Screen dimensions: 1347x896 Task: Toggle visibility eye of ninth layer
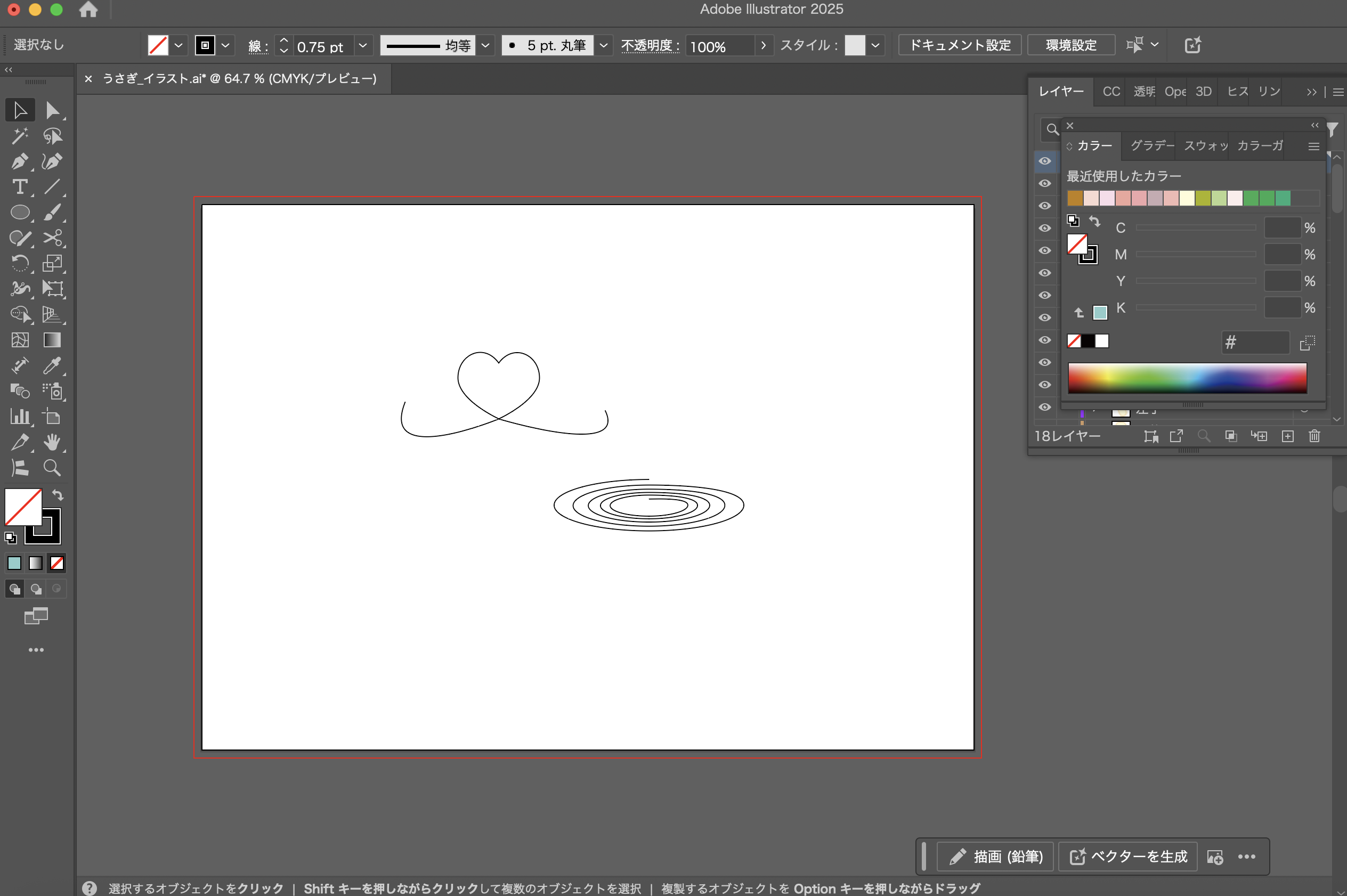pos(1045,339)
